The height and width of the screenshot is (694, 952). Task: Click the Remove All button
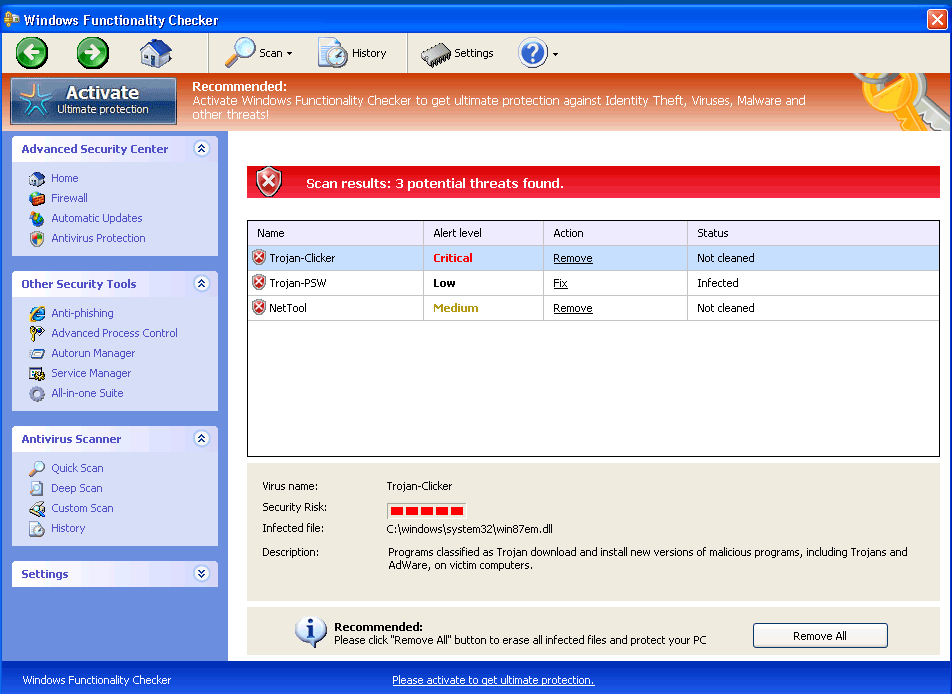point(819,636)
